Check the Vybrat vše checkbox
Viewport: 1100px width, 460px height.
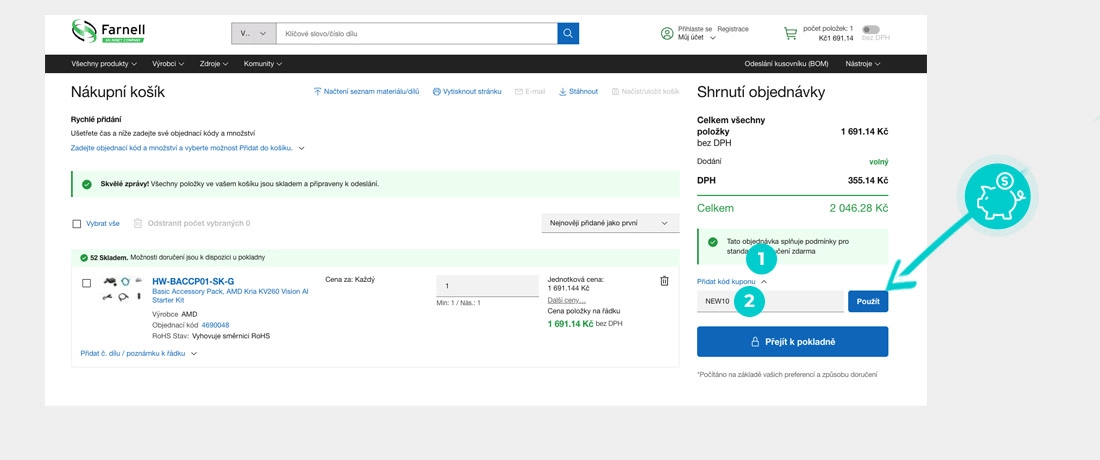point(77,224)
